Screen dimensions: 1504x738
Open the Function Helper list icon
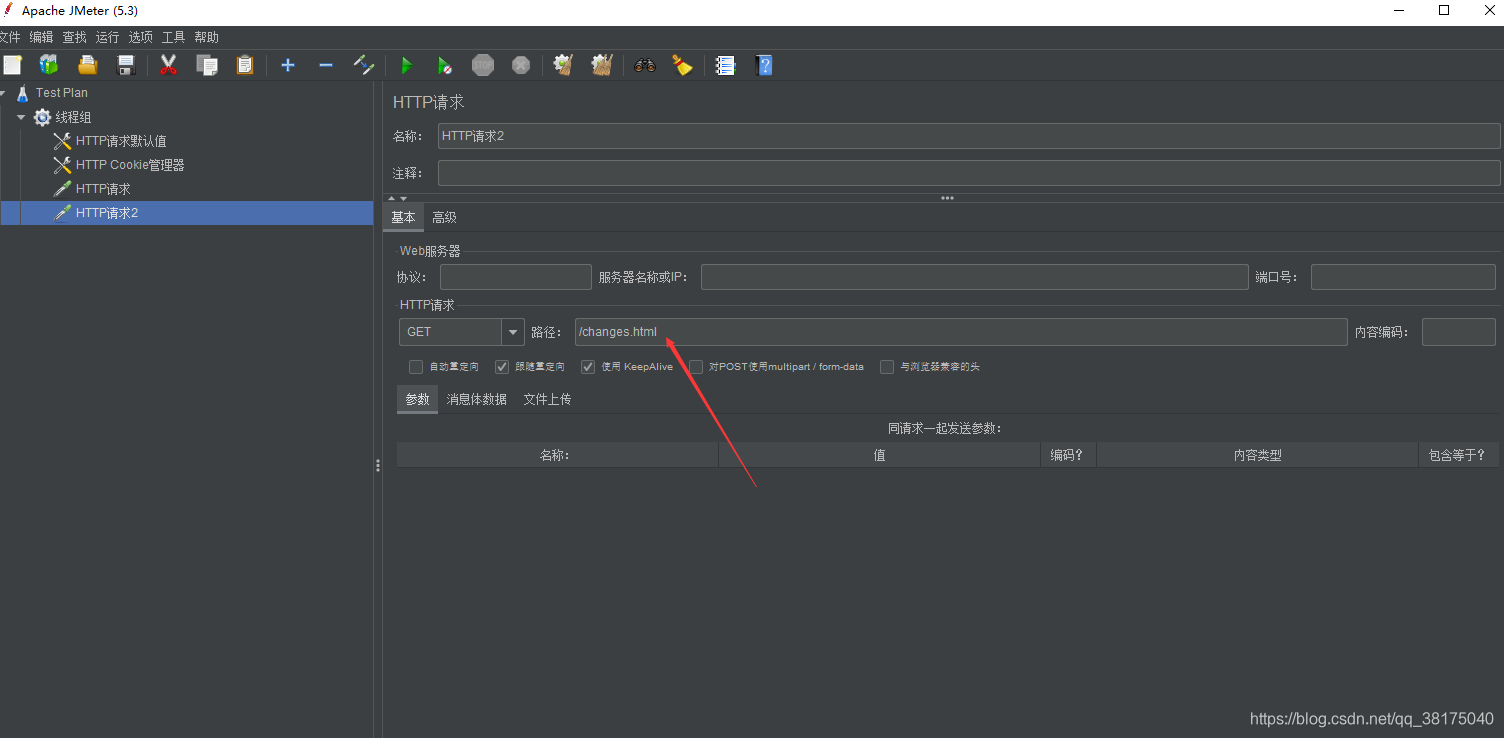726,65
